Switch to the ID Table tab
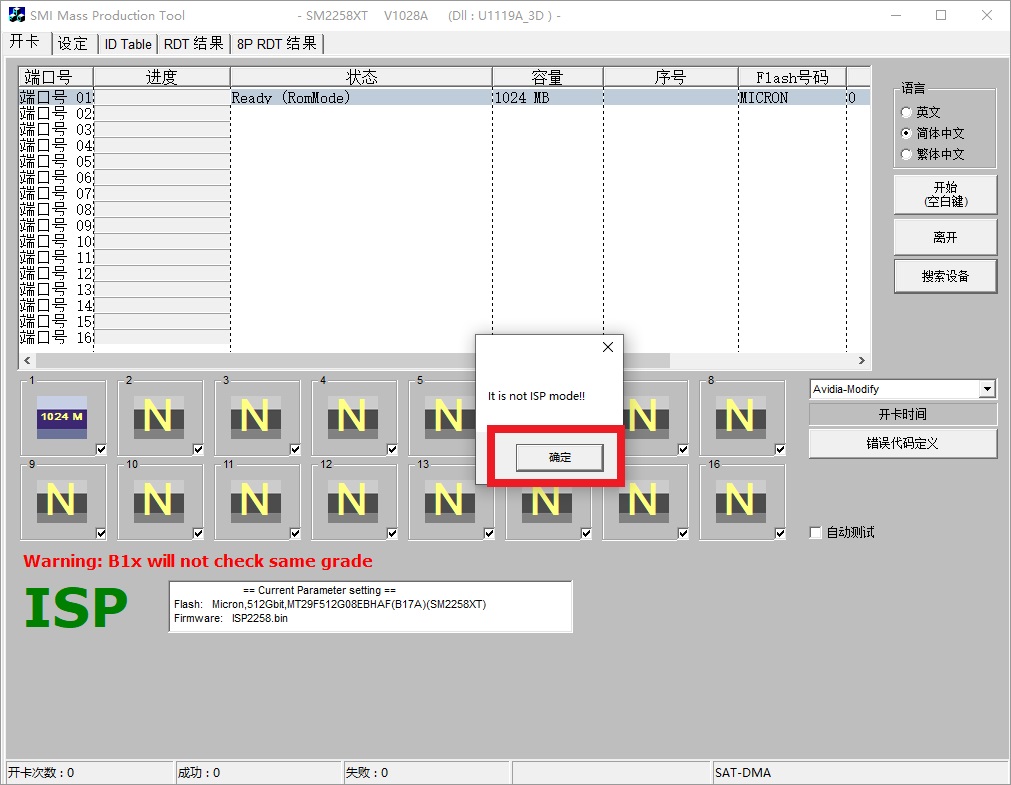The image size is (1011, 785). [128, 44]
